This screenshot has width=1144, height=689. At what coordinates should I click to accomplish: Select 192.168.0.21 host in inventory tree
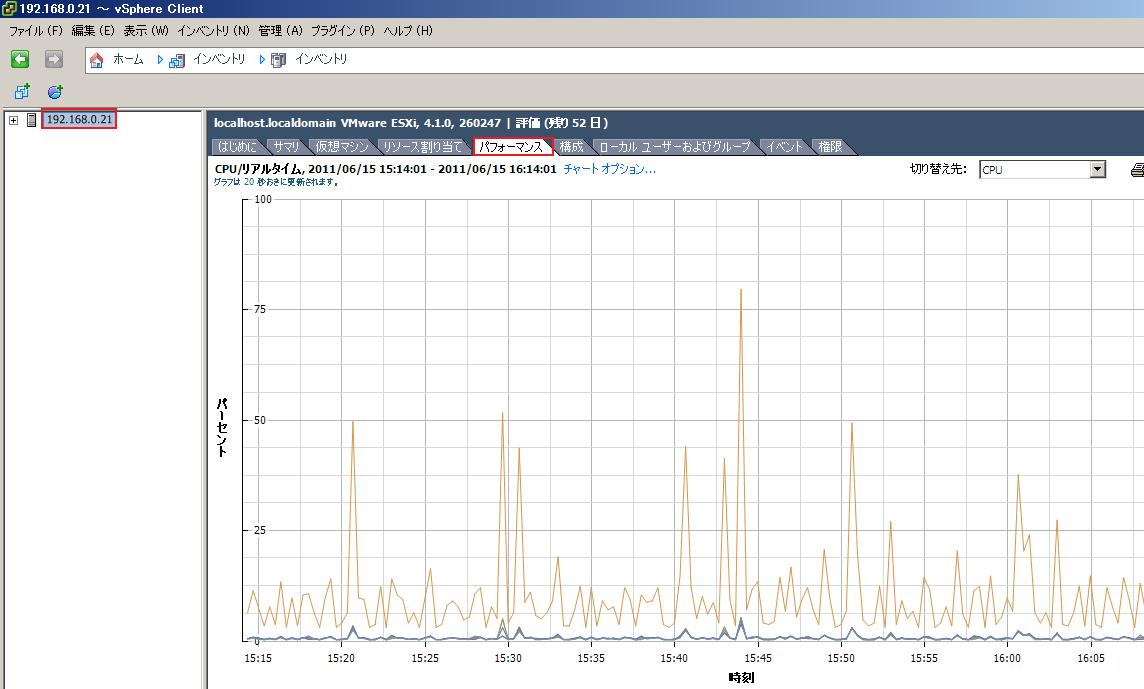pyautogui.click(x=80, y=120)
